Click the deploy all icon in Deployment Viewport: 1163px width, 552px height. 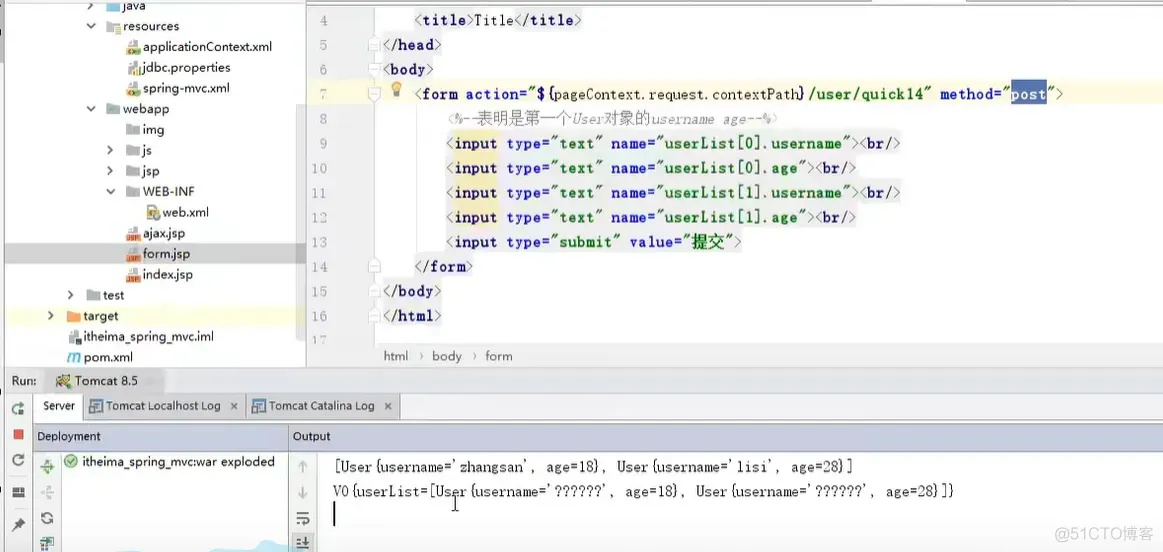(x=47, y=466)
